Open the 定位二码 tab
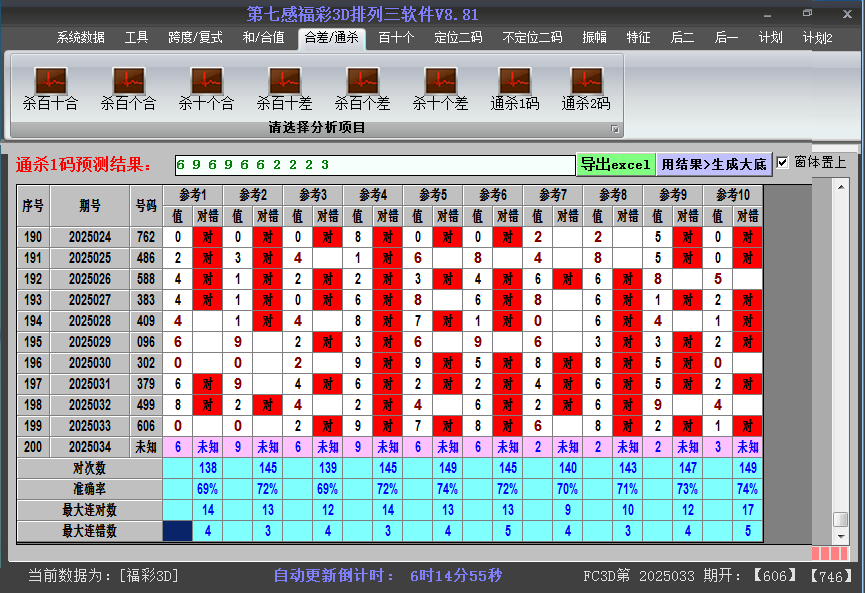This screenshot has width=865, height=593. [458, 38]
